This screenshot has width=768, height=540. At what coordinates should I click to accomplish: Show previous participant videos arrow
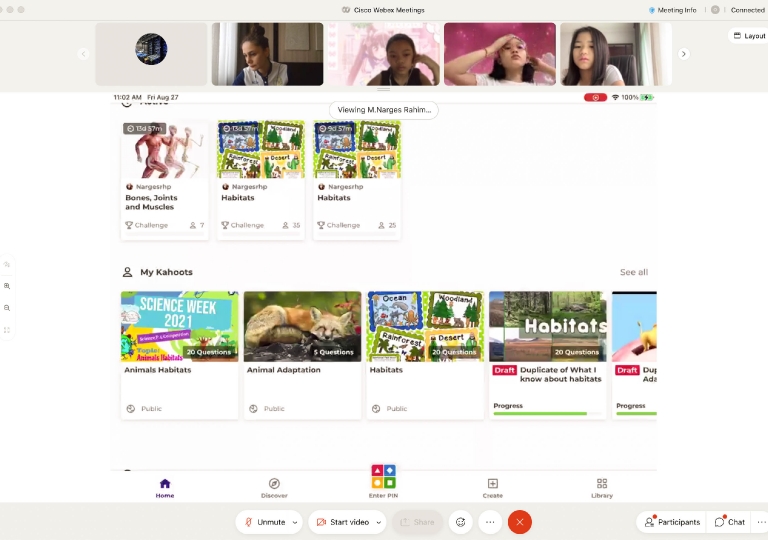pos(83,54)
